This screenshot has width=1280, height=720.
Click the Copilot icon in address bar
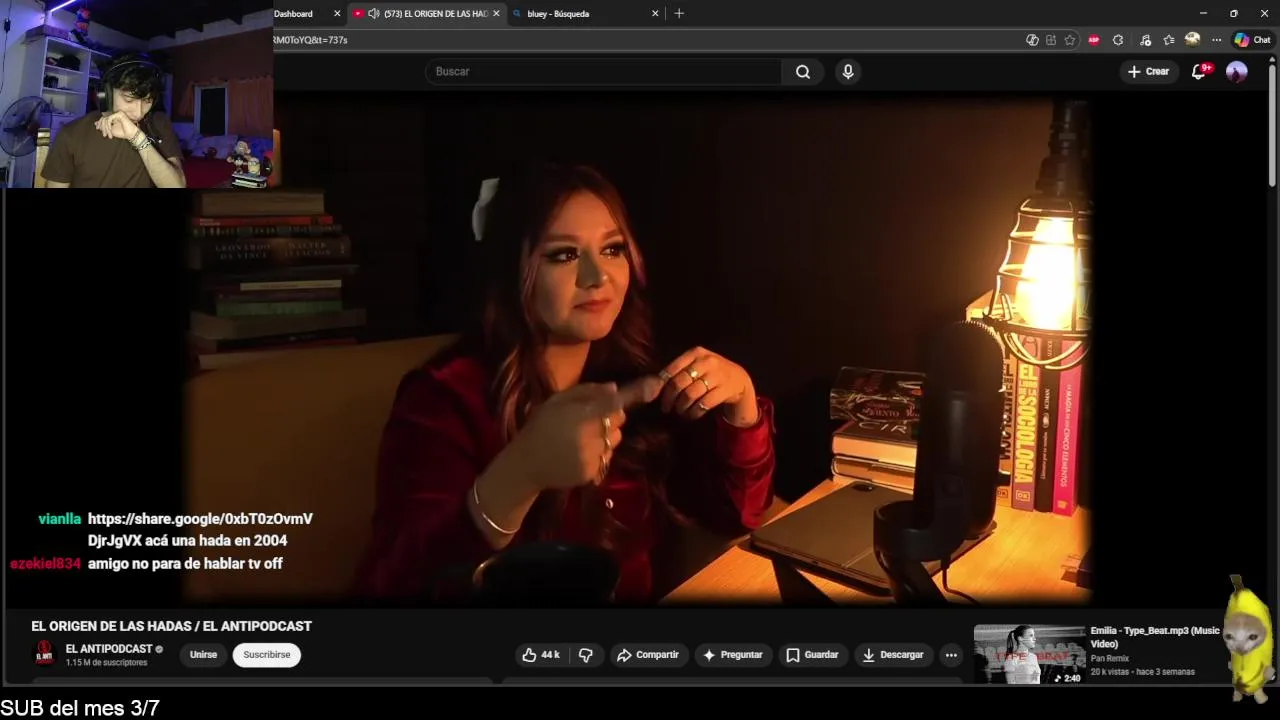click(1032, 40)
